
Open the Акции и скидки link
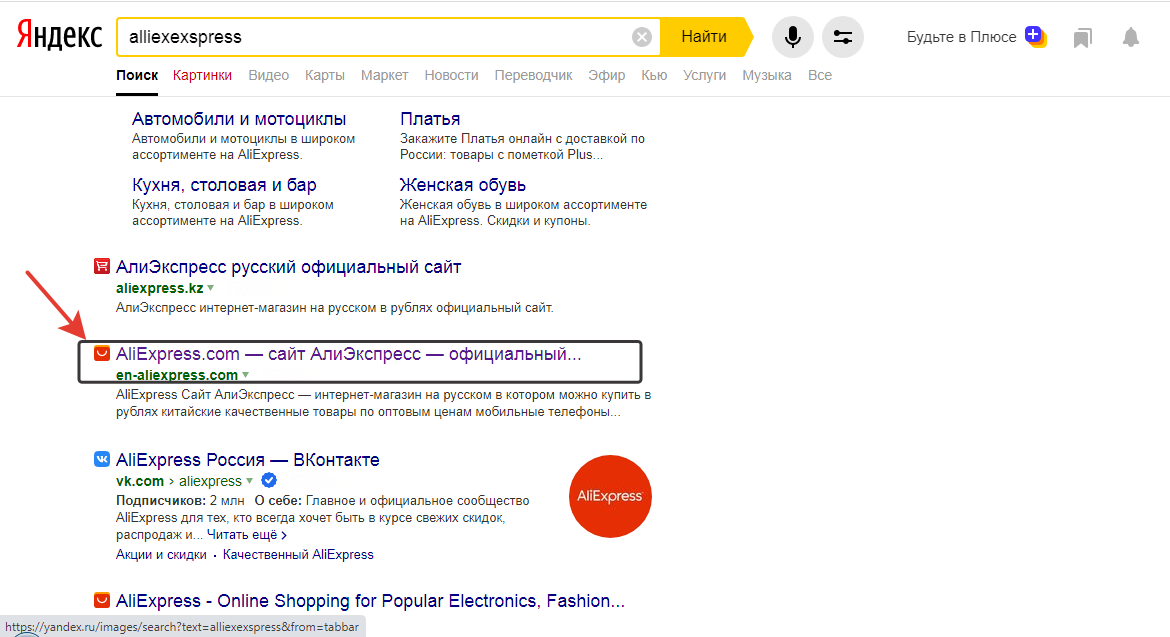tap(161, 554)
